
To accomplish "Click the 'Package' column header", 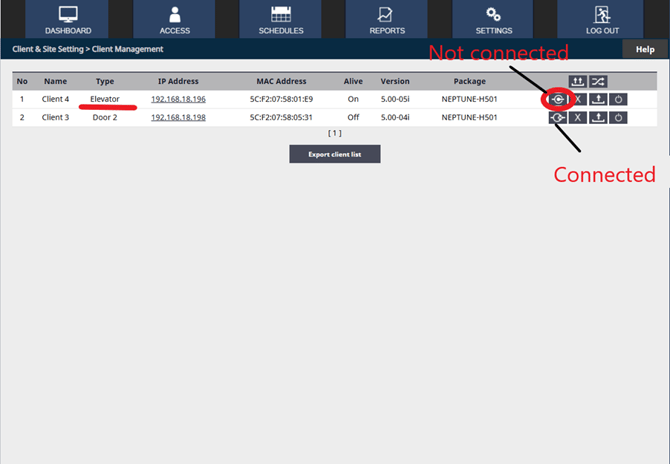I will point(469,81).
